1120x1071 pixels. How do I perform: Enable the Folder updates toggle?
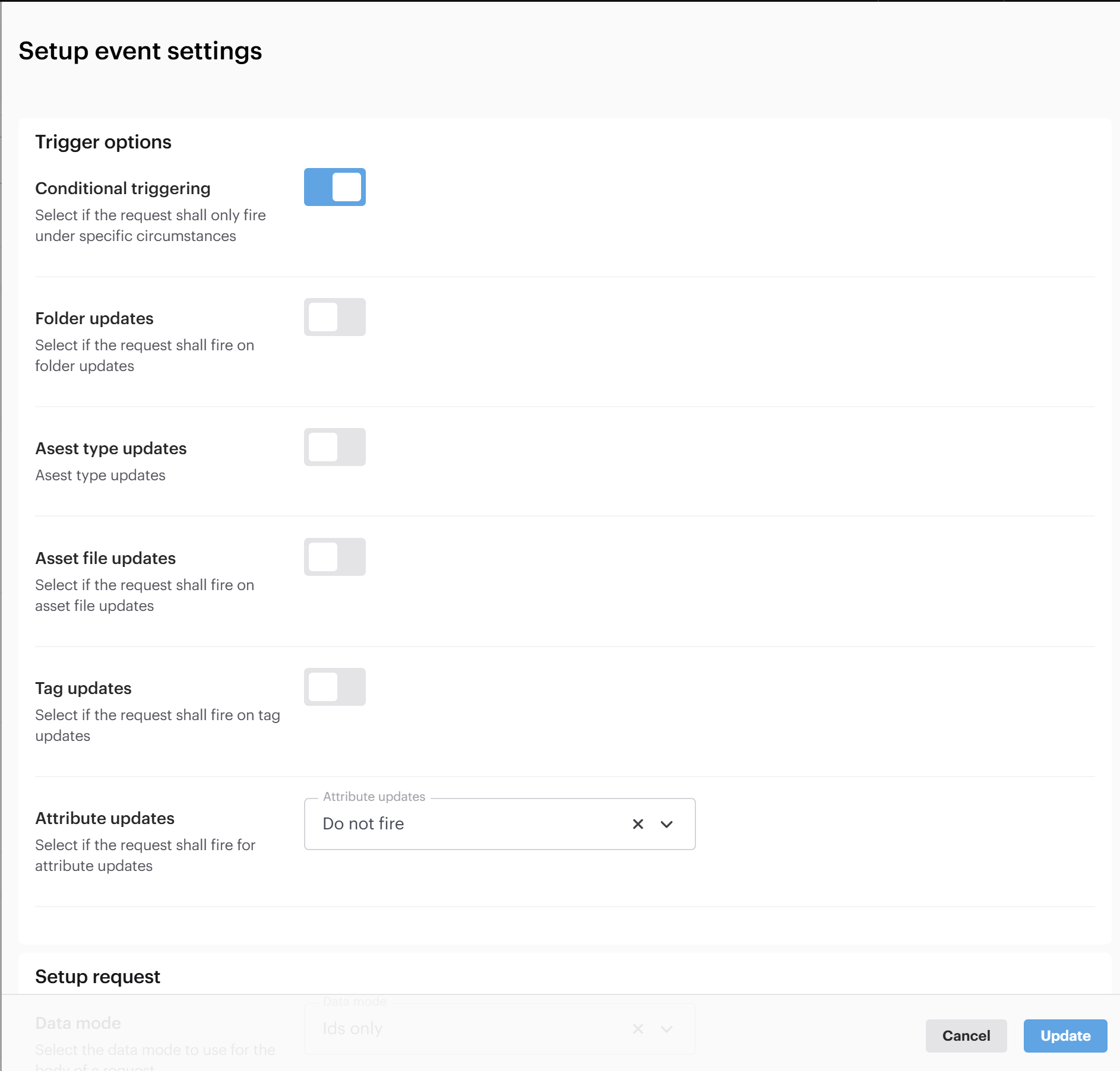335,317
